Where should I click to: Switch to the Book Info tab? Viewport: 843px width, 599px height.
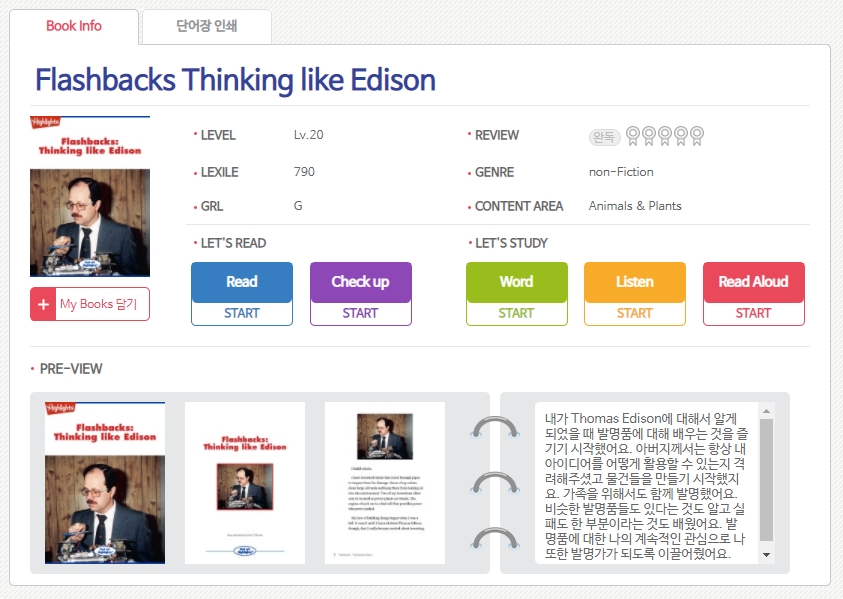74,26
